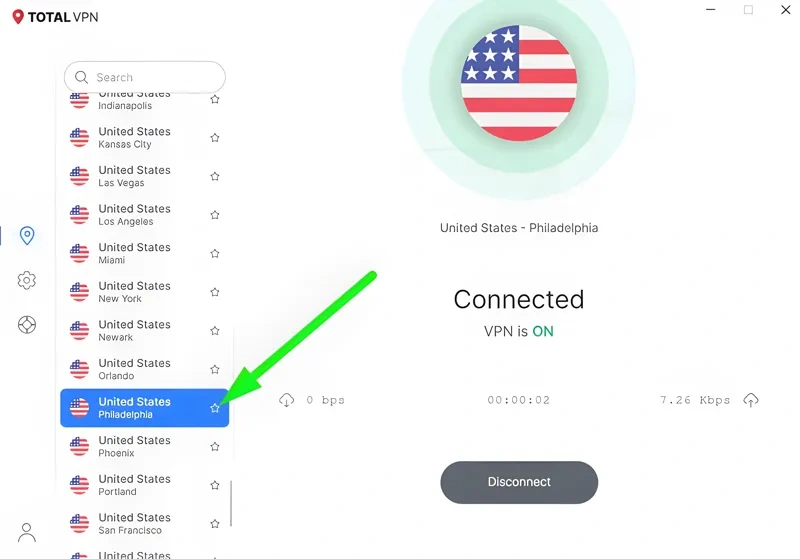
Task: Click the server list scrollbar
Action: point(231,503)
